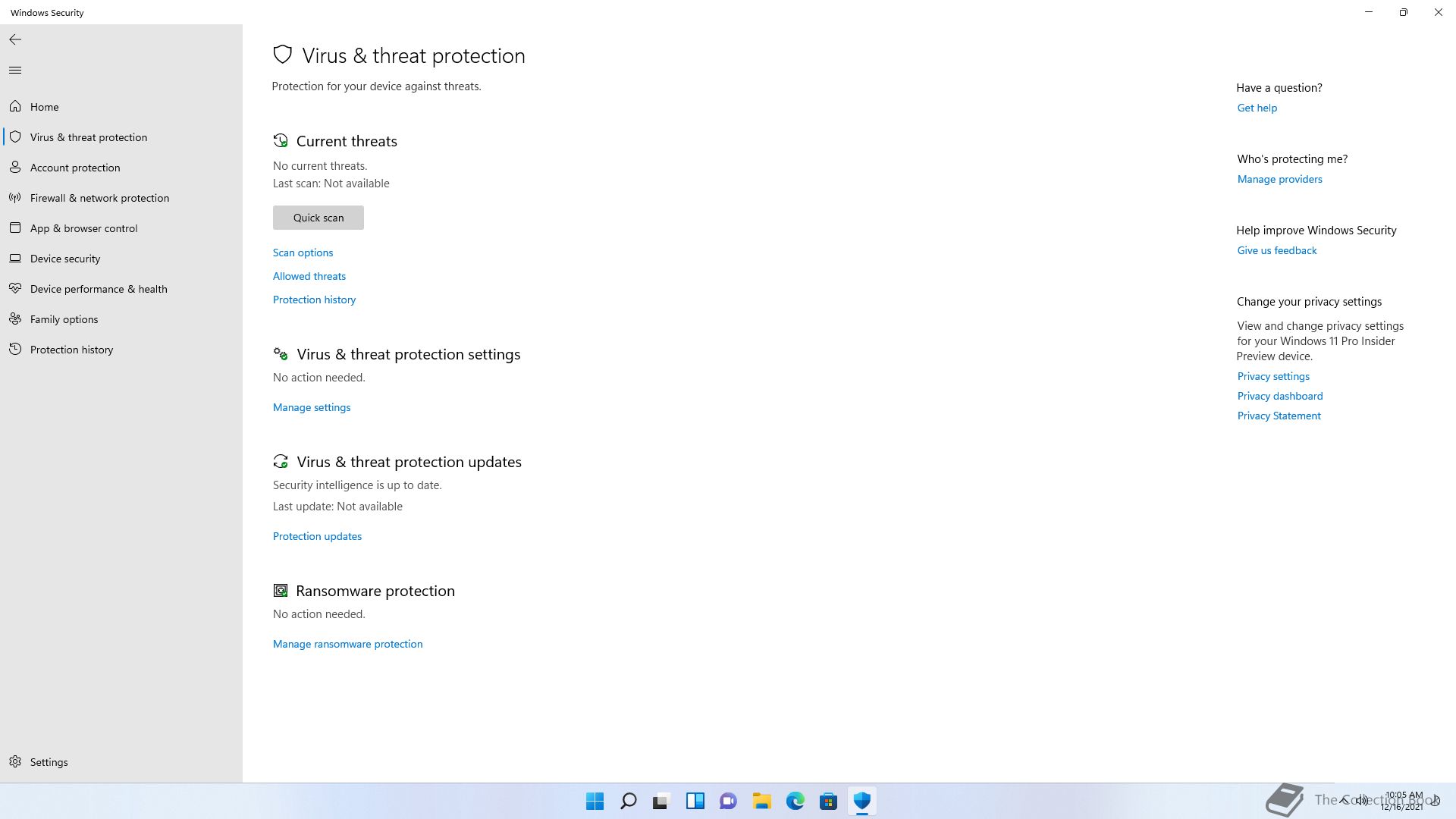Screen dimensions: 1456x819
Task: Open App & browser control
Action: click(83, 228)
